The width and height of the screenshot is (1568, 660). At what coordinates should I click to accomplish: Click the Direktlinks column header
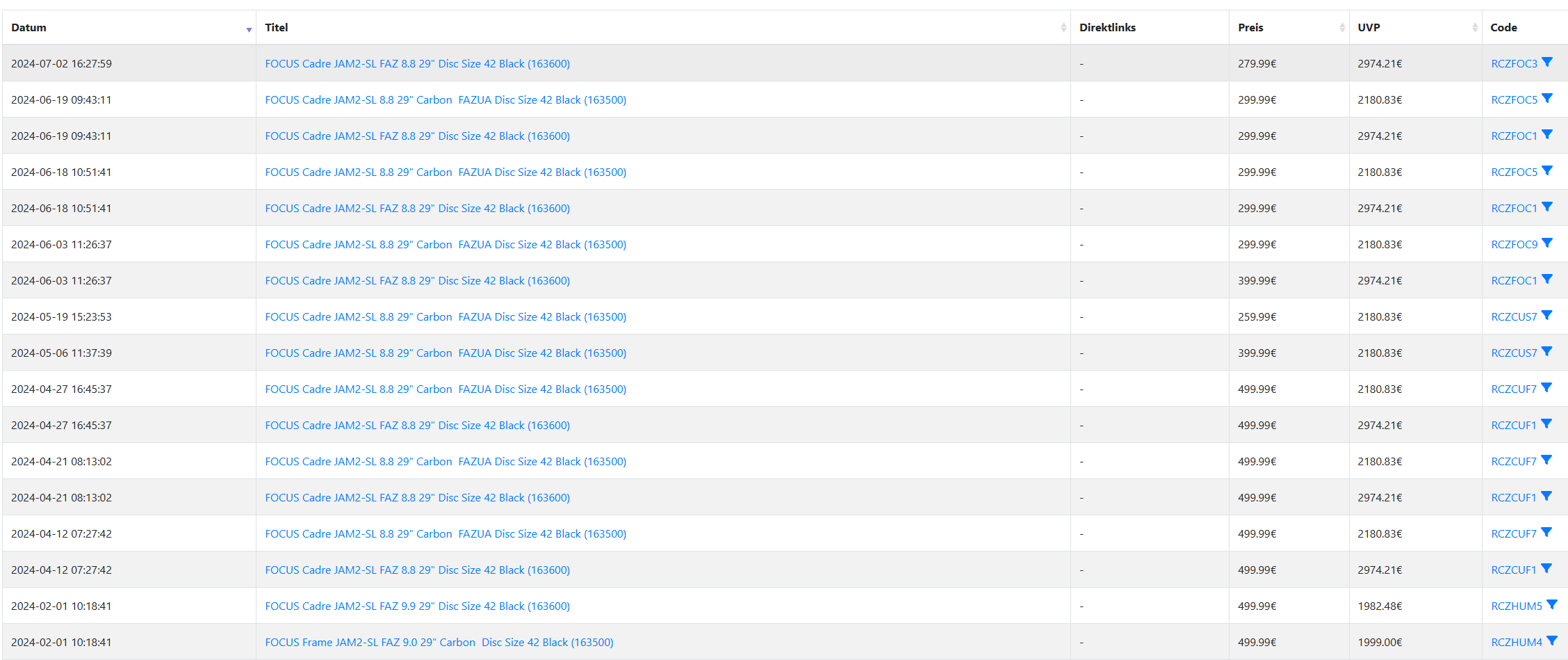(x=1107, y=28)
